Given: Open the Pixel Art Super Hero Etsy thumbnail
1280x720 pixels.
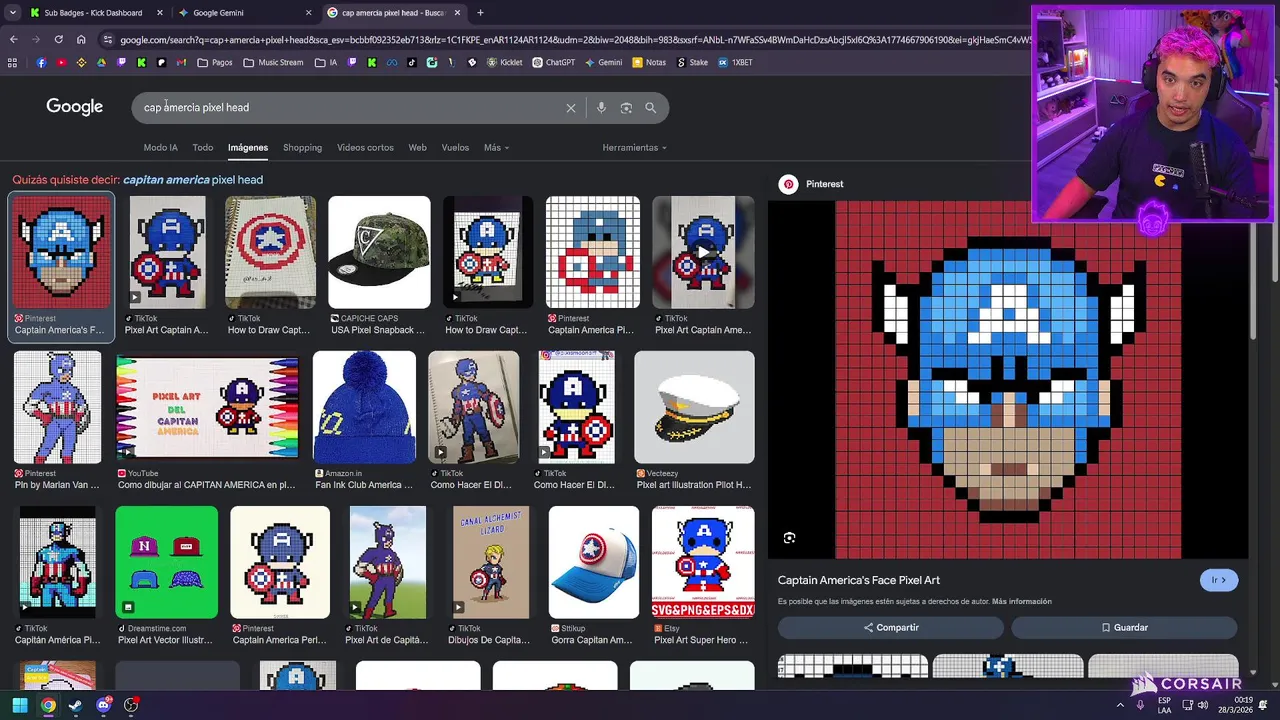Looking at the screenshot, I should point(703,562).
